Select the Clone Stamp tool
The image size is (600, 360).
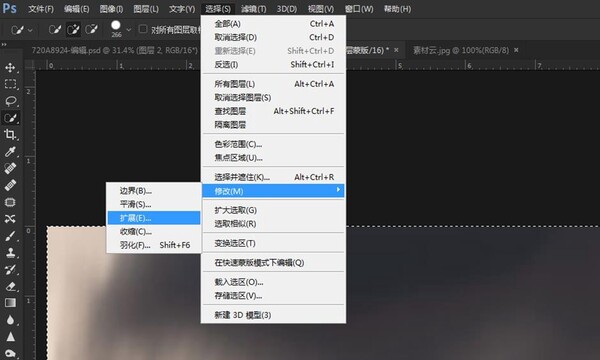[x=10, y=252]
